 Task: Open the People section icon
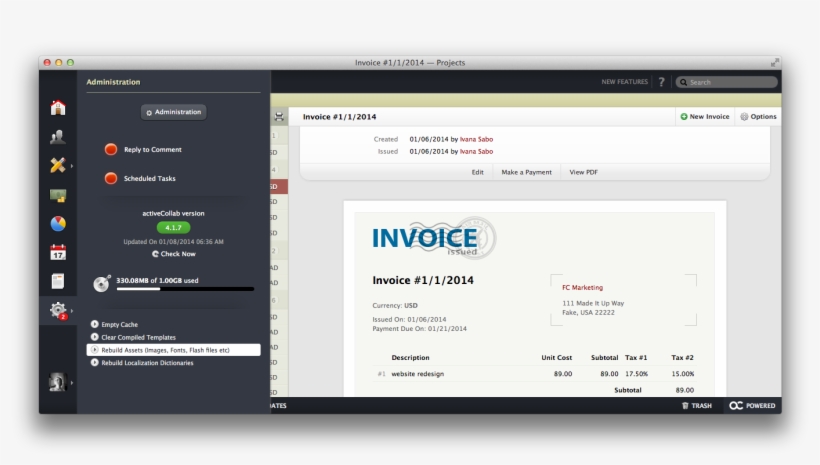[x=58, y=137]
